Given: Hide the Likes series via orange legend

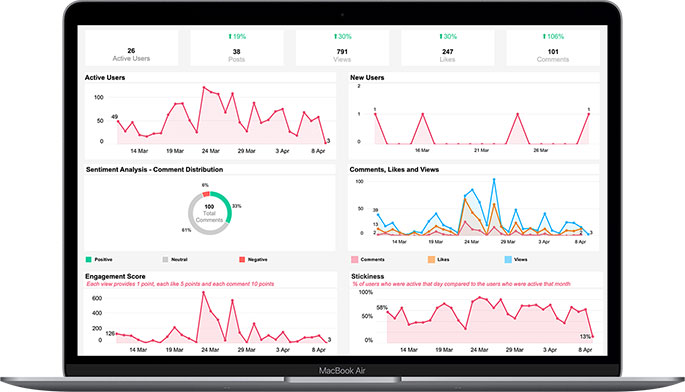Looking at the screenshot, I should [x=431, y=260].
